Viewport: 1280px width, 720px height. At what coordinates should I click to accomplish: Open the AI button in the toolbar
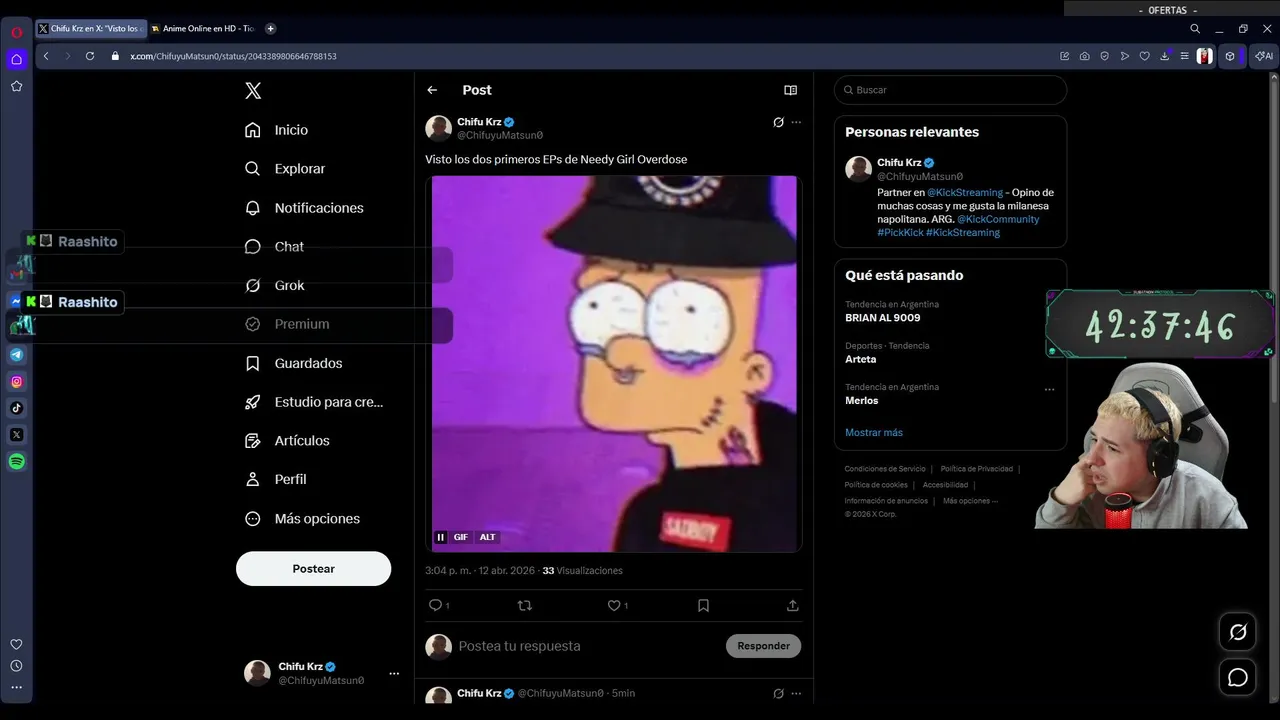tap(1264, 56)
